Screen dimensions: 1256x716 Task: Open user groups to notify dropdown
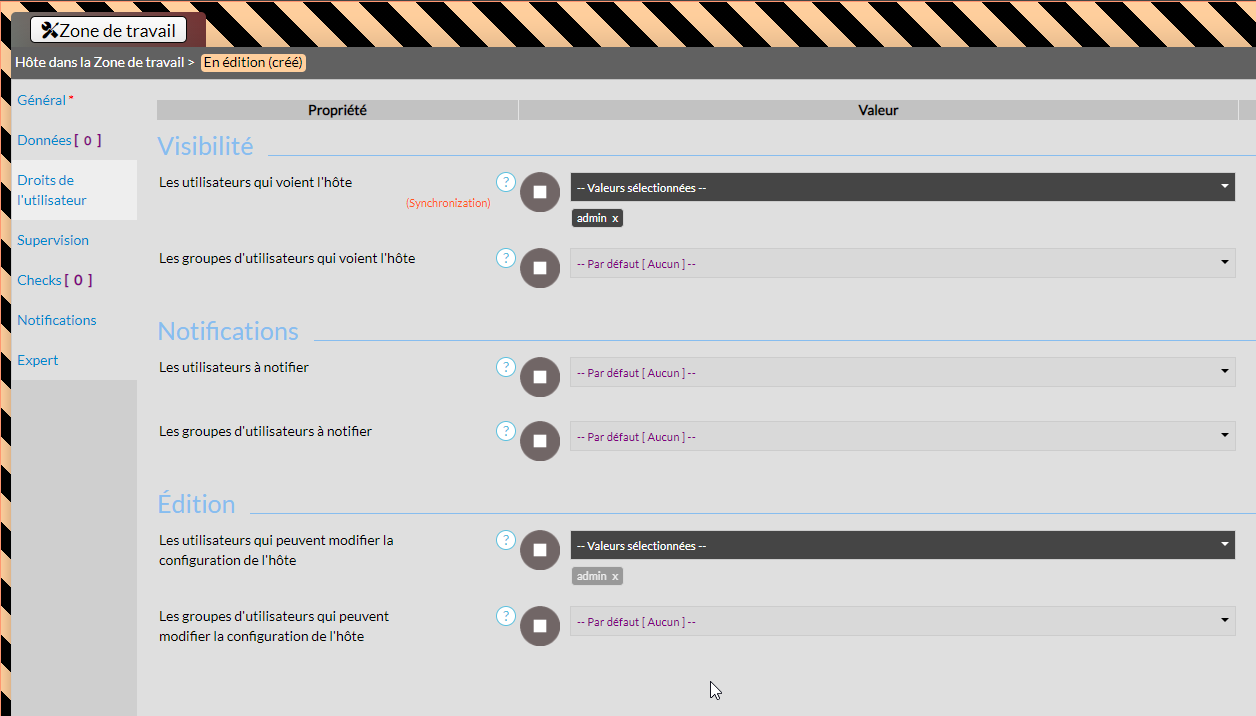[902, 436]
